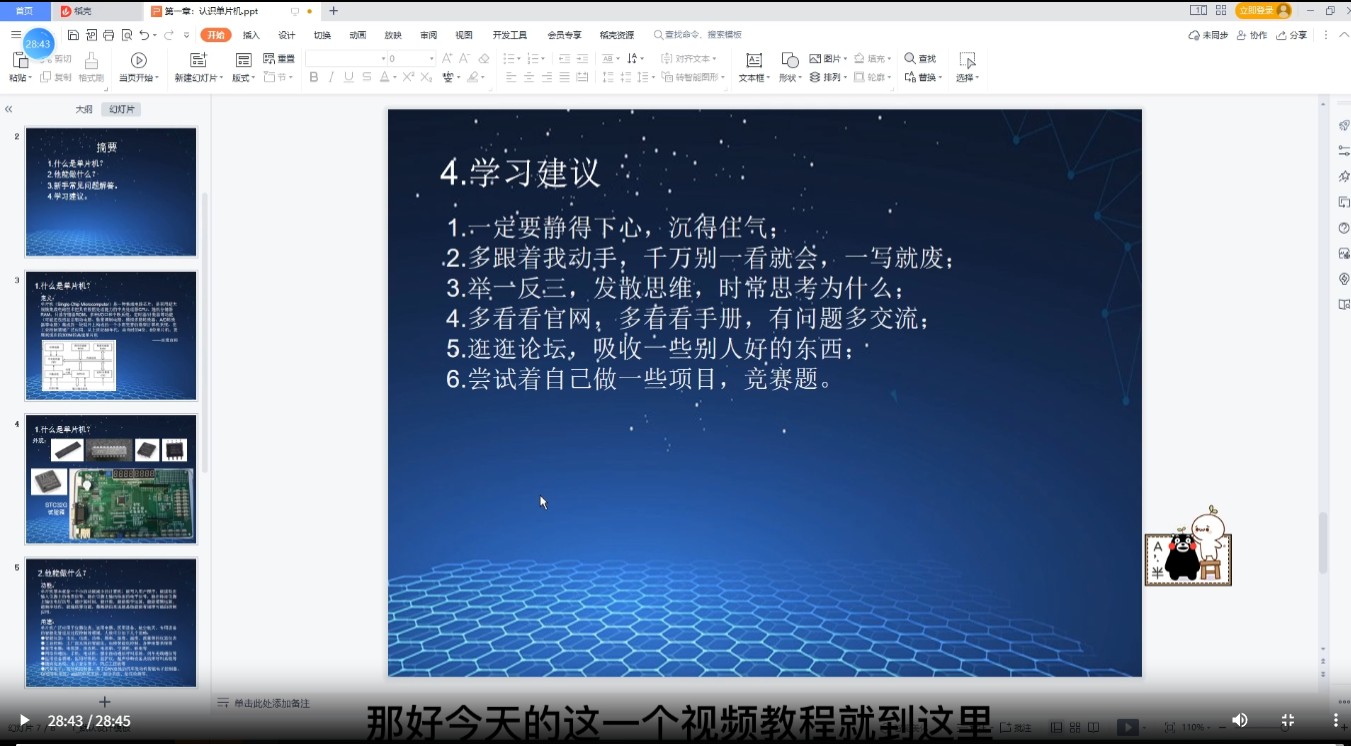Open video player more options menu
1351x746 pixels.
point(1336,720)
